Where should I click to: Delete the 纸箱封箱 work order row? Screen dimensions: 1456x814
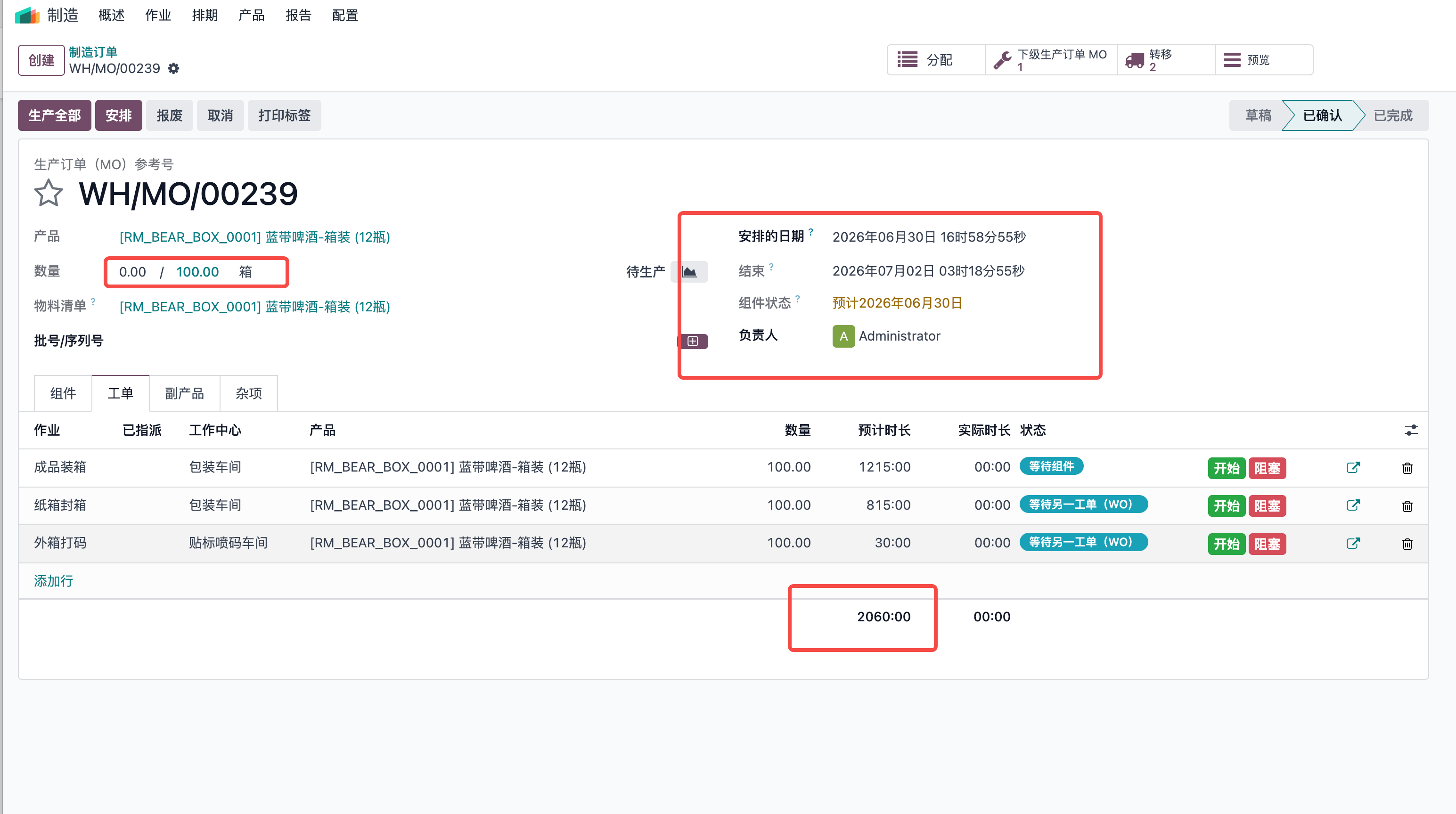point(1407,506)
